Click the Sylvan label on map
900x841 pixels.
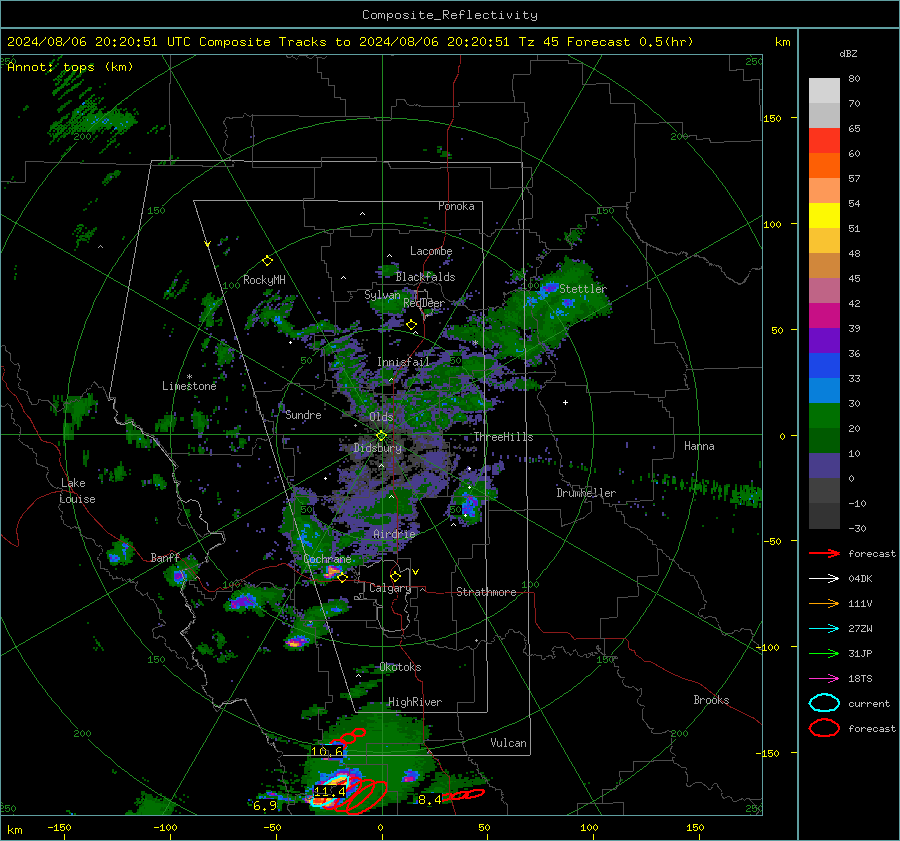382,295
